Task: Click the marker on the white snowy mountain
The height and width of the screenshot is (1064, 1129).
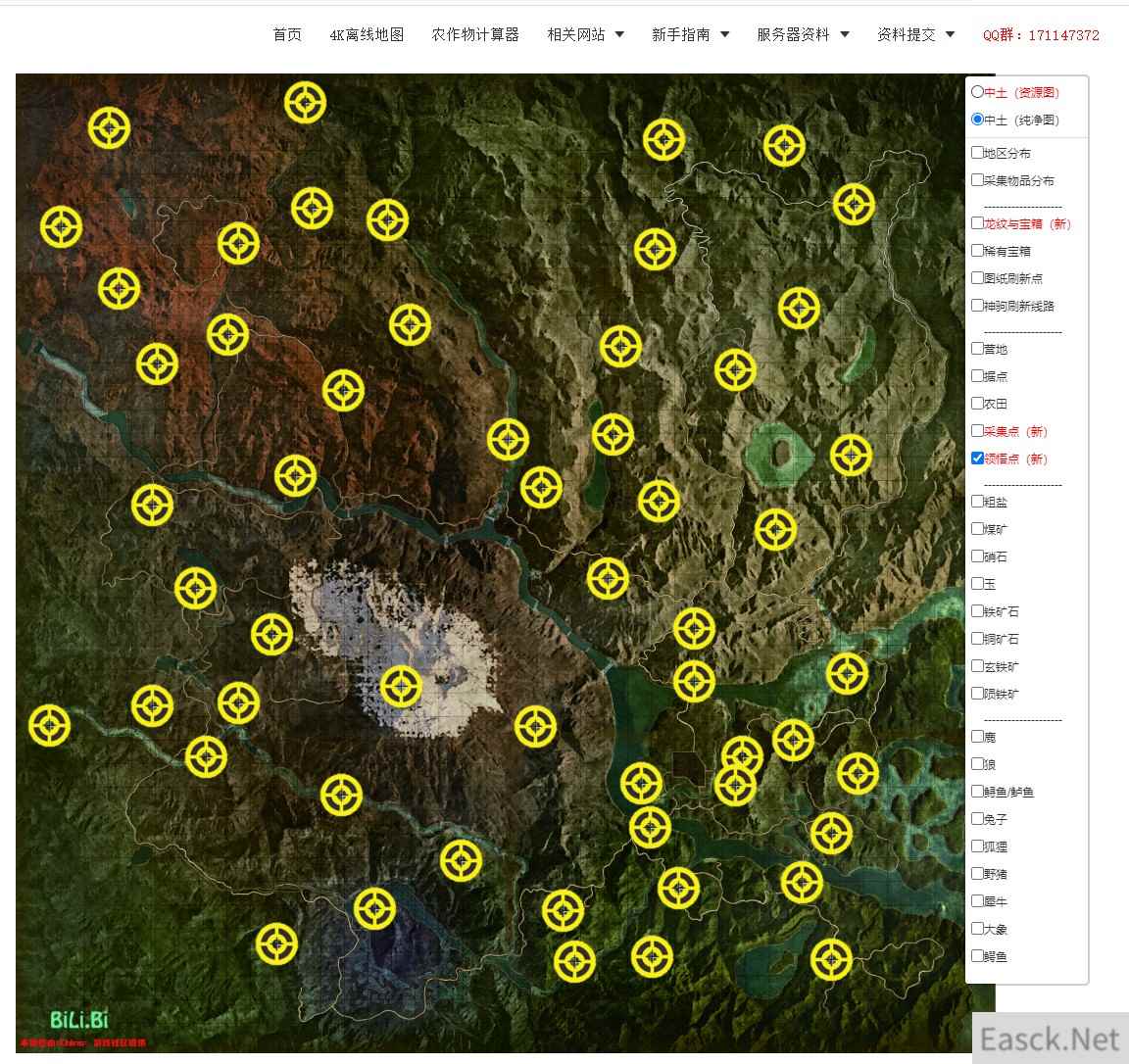Action: coord(400,686)
